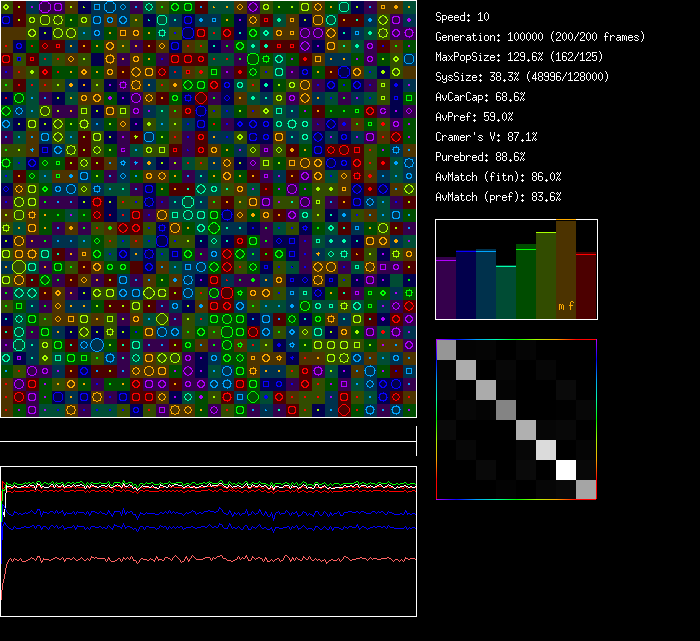Screen dimensions: 700x641
Task: Click the 'm f' label in the histogram
Action: [566, 306]
